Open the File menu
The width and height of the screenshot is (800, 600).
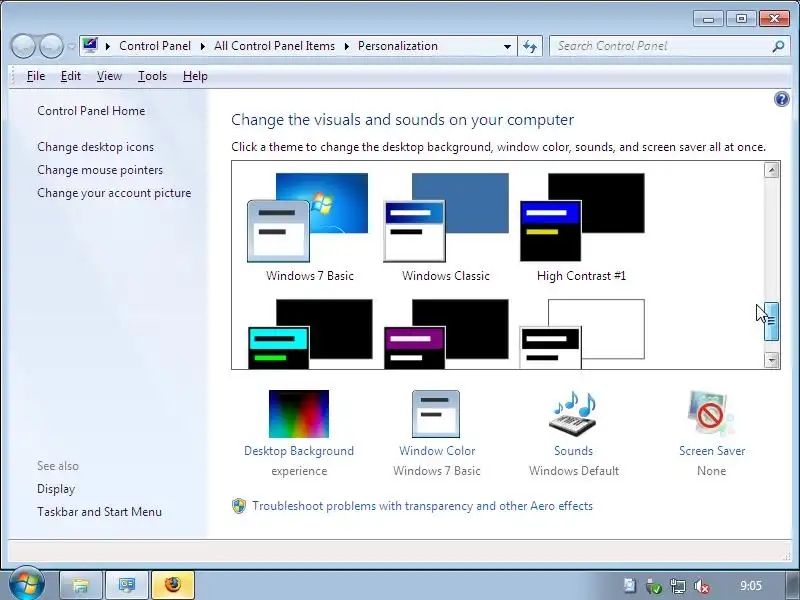36,76
